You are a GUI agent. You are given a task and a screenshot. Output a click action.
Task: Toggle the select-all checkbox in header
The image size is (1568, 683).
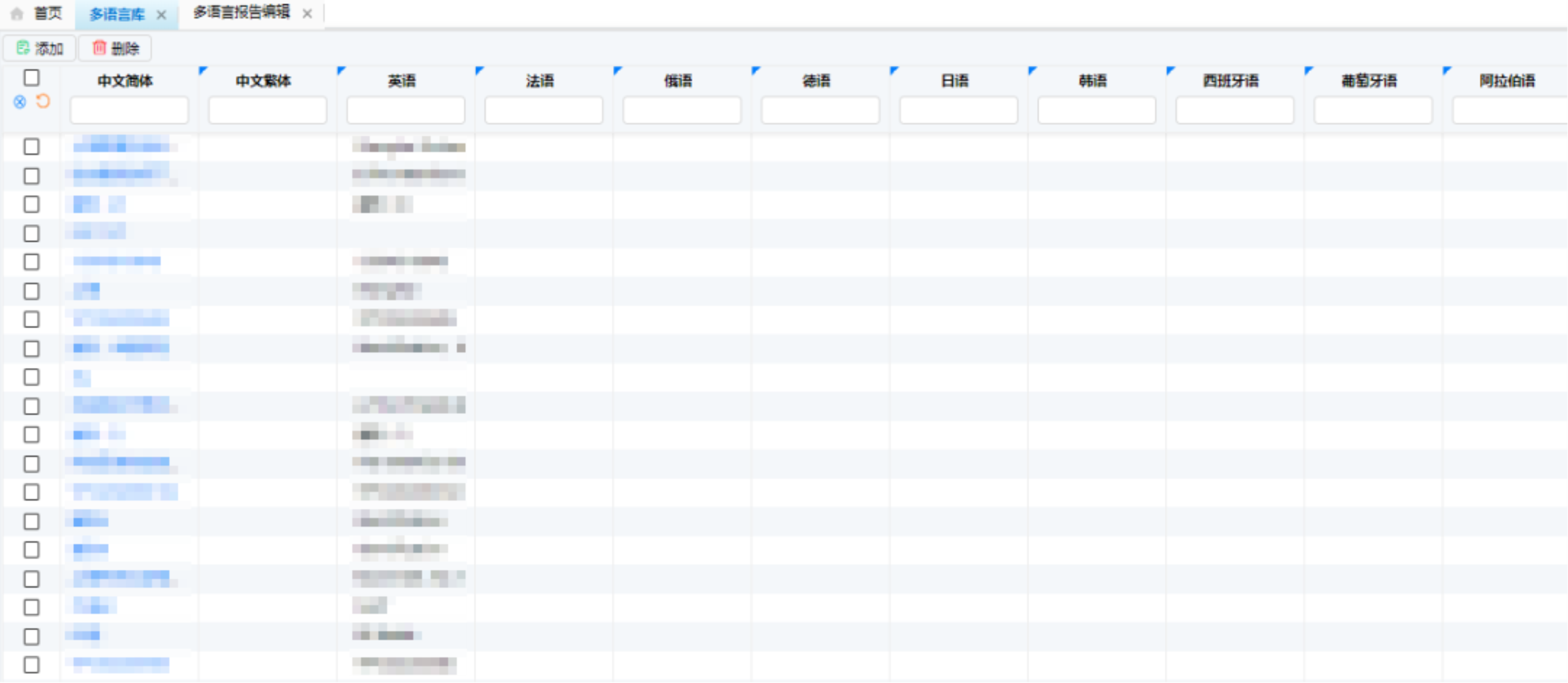(32, 77)
